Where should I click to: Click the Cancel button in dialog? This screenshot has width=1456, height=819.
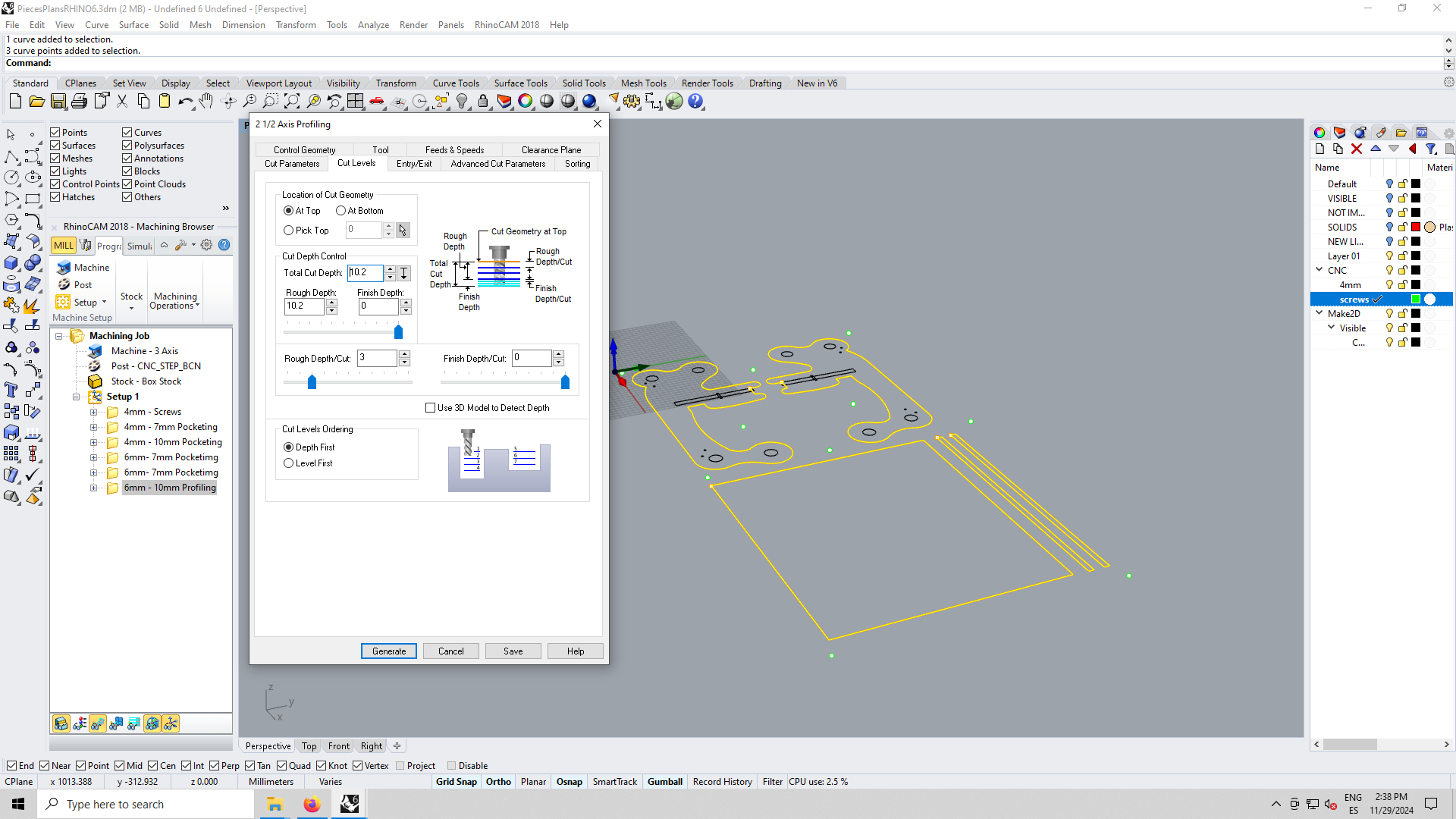pyautogui.click(x=451, y=651)
